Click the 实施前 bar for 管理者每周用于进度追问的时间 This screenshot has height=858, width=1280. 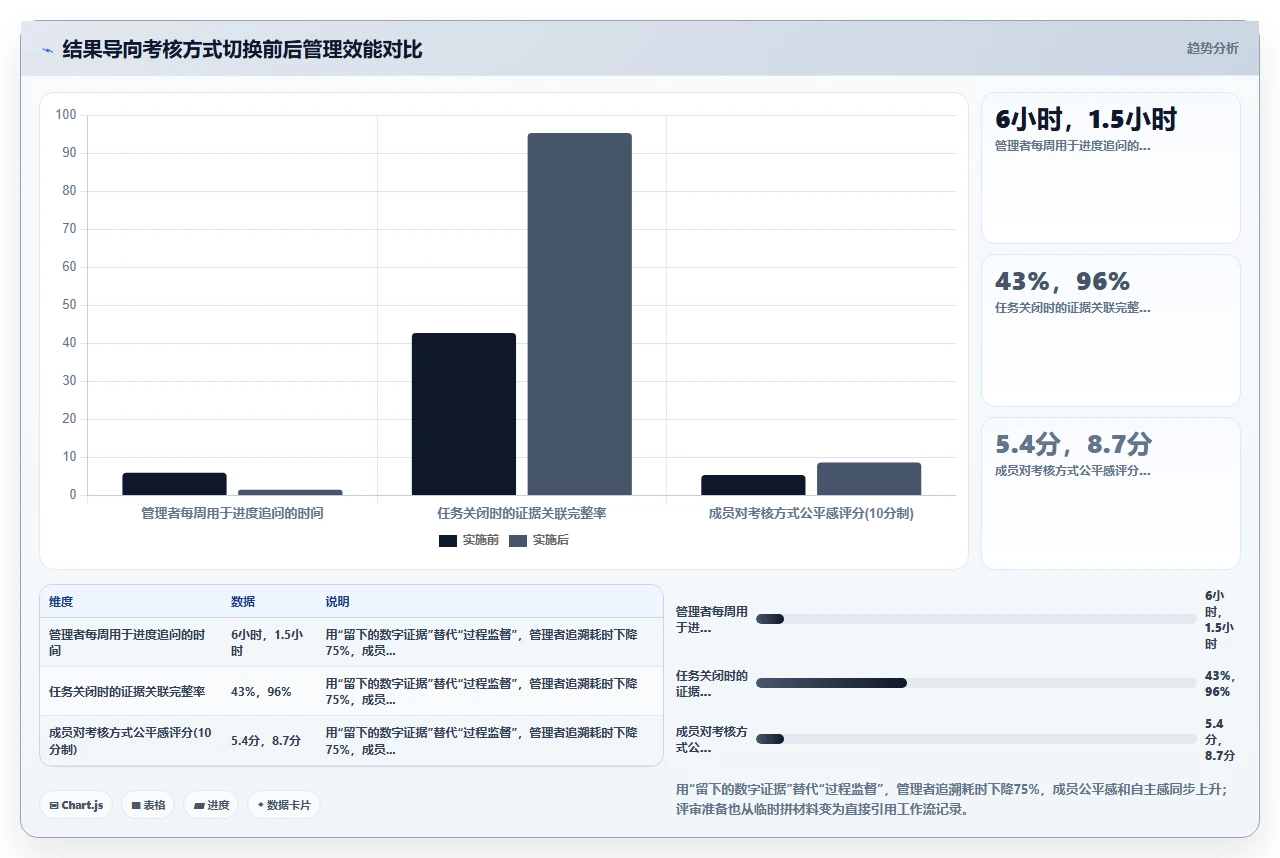click(x=175, y=484)
